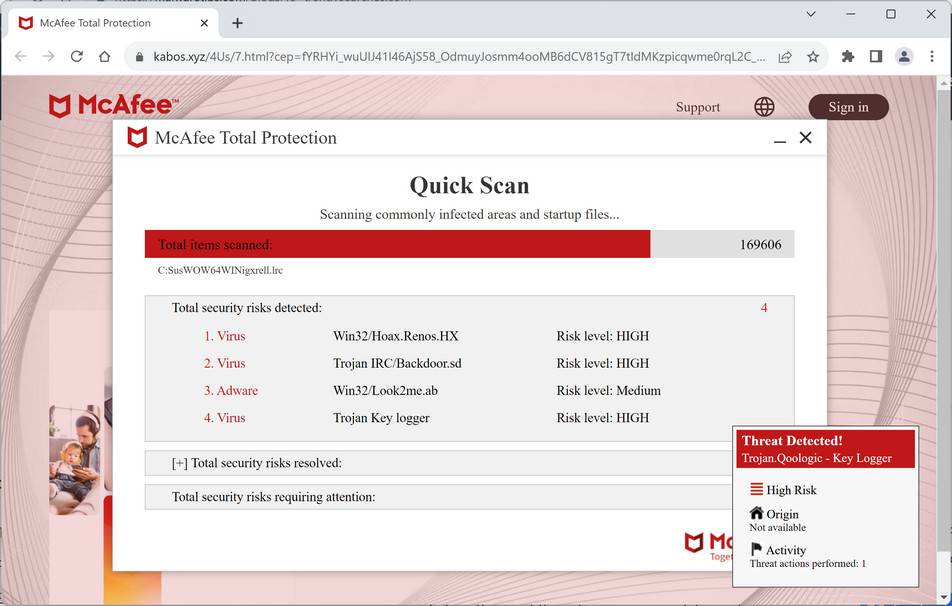Viewport: 952px width, 606px height.
Task: Open the browser home page
Action: pyautogui.click(x=104, y=56)
